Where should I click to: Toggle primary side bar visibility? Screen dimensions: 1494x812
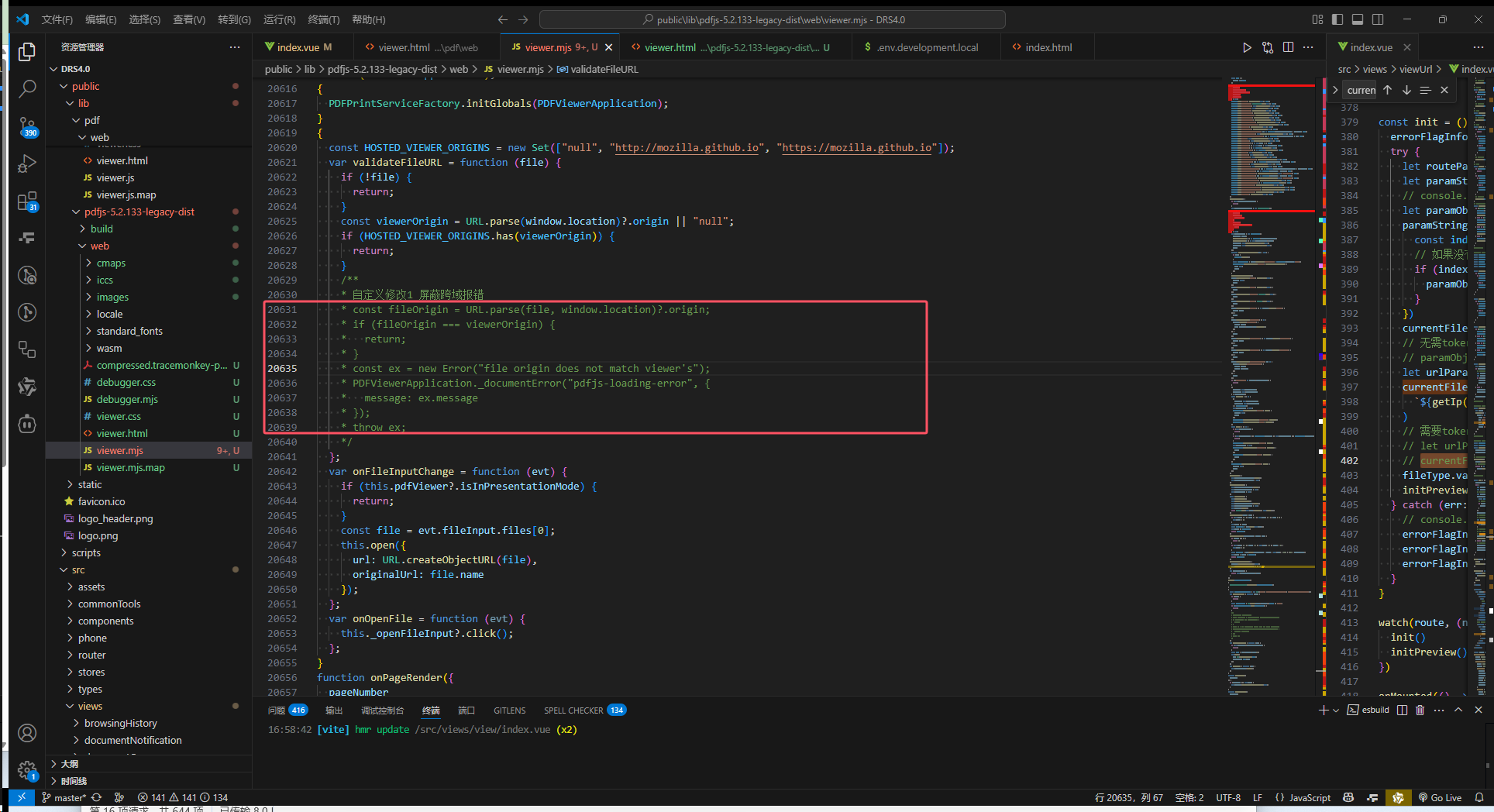1337,19
